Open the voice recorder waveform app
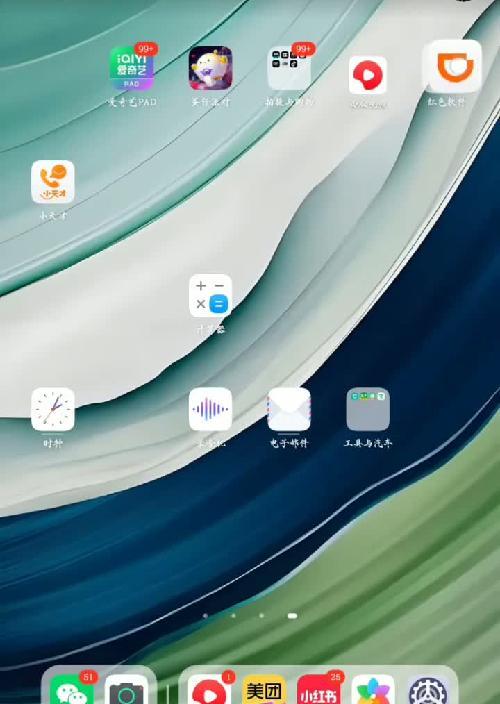This screenshot has height=704, width=500. pyautogui.click(x=211, y=409)
